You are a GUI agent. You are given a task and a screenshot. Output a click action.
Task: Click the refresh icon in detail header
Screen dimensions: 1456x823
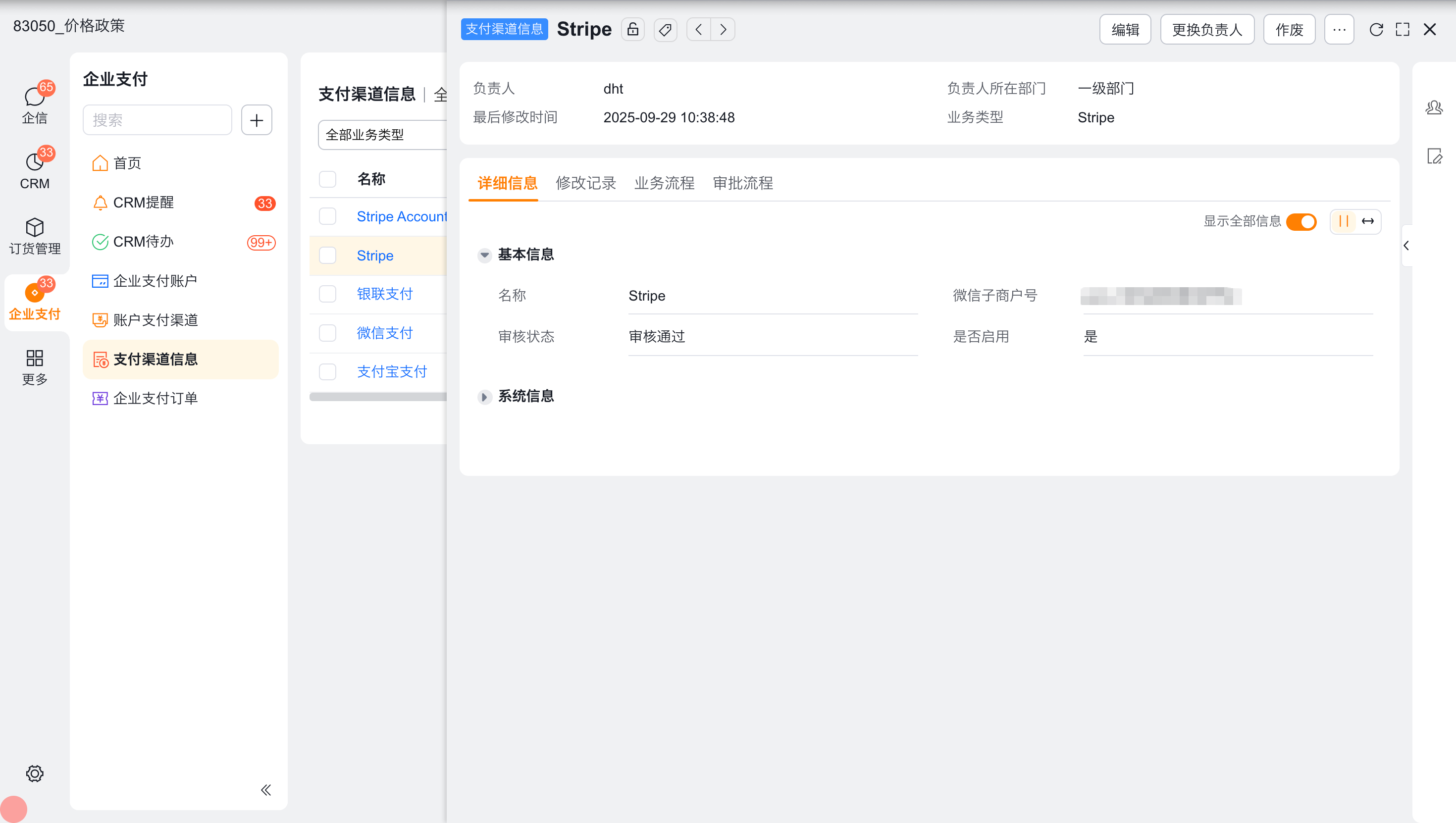(1376, 29)
